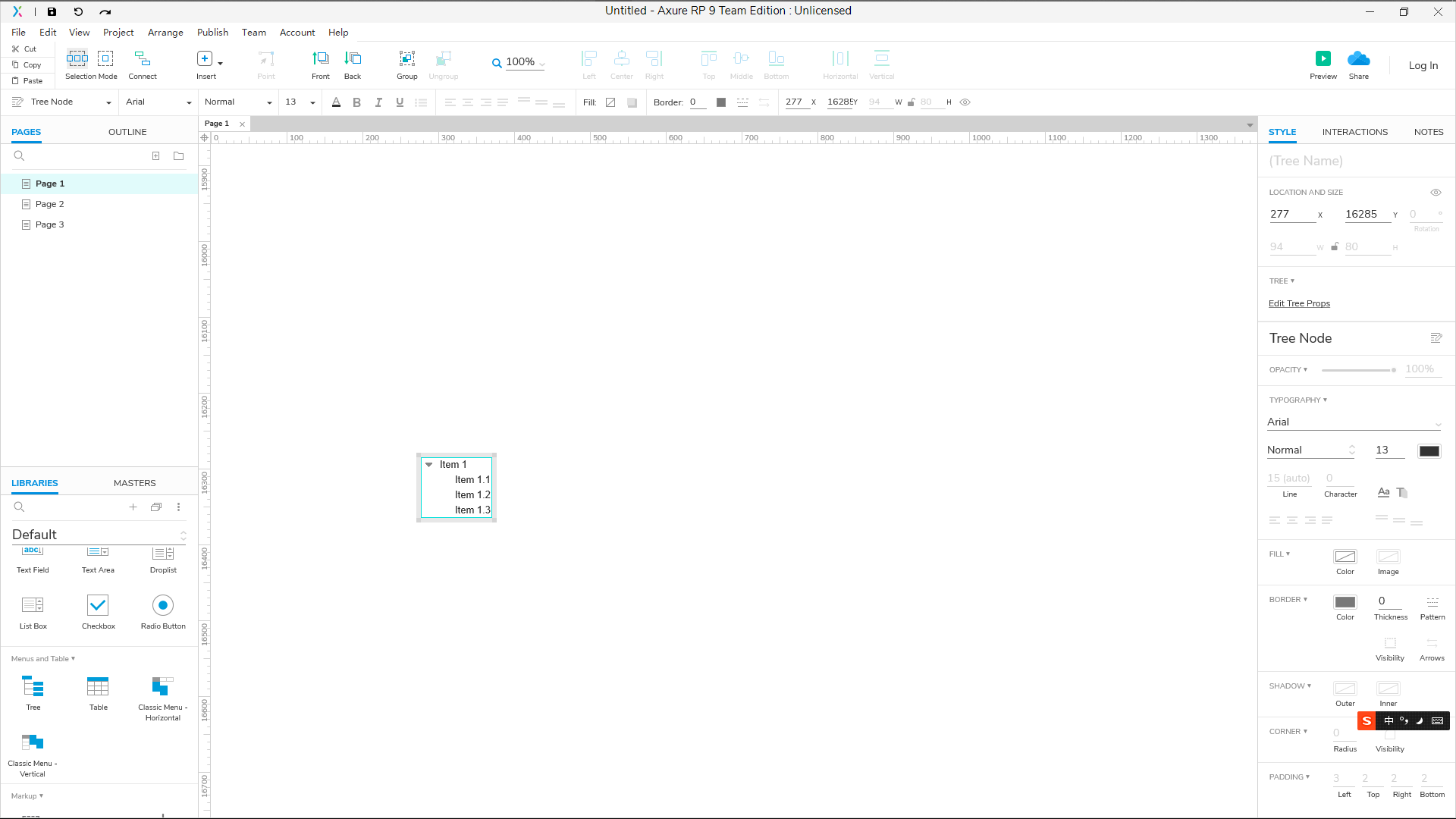1456x819 pixels.
Task: Toggle visibility eye in Location and Size
Action: pyautogui.click(x=1436, y=193)
